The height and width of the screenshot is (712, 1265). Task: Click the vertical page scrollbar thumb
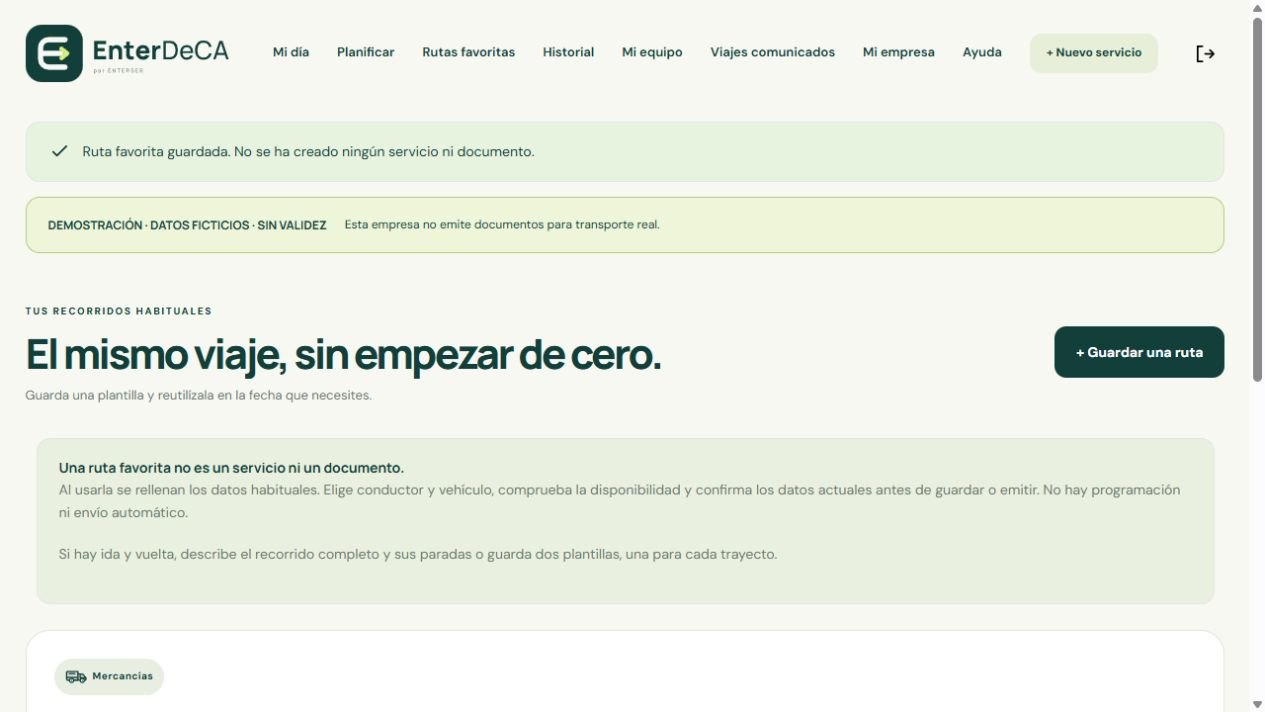point(1257,198)
